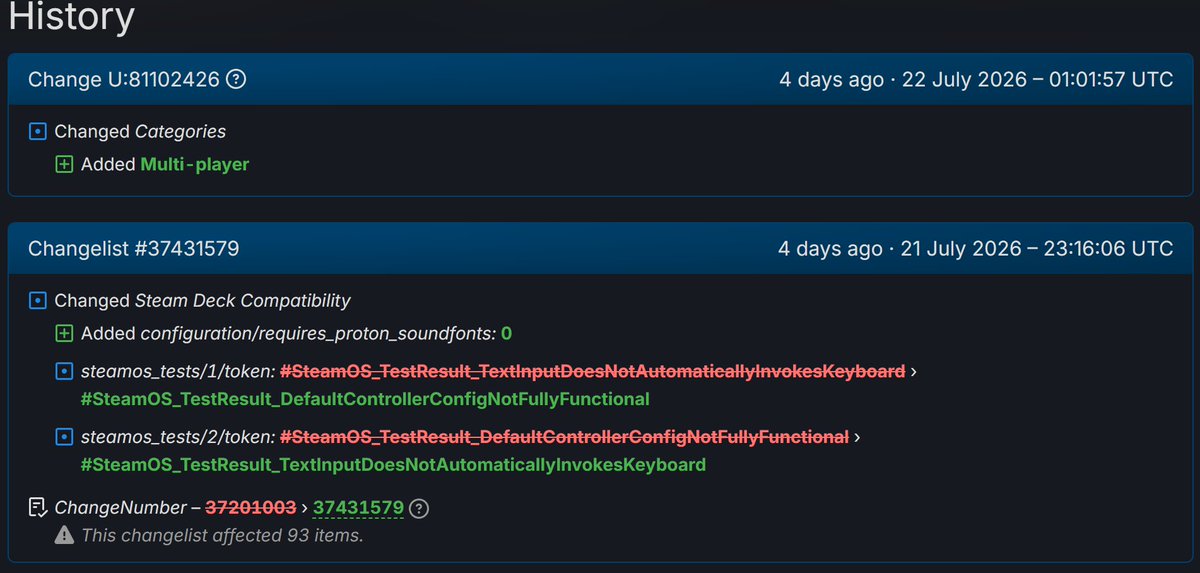
Task: Open Changelist #37431579 header link
Action: tap(133, 248)
